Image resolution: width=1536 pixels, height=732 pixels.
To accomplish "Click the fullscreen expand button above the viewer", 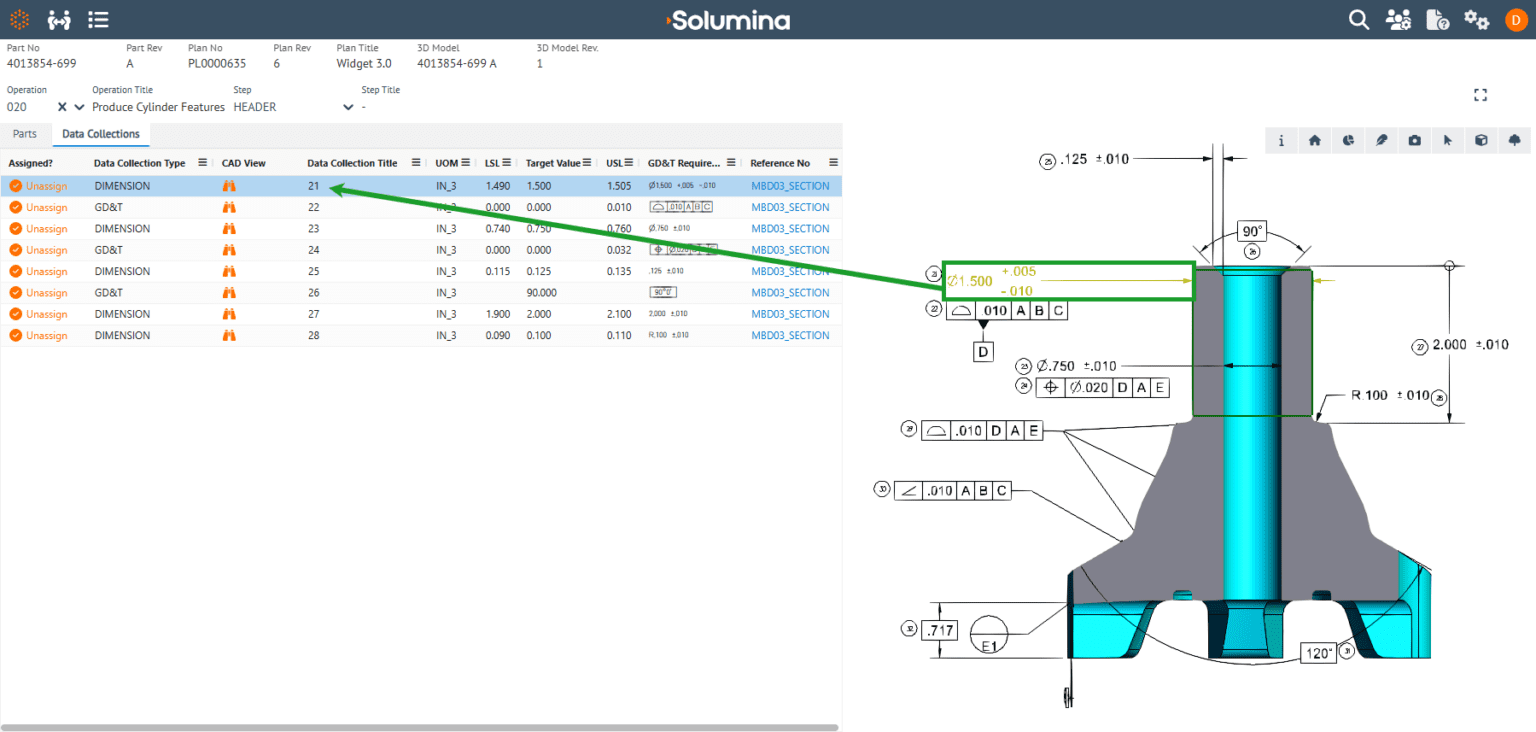I will 1480,94.
